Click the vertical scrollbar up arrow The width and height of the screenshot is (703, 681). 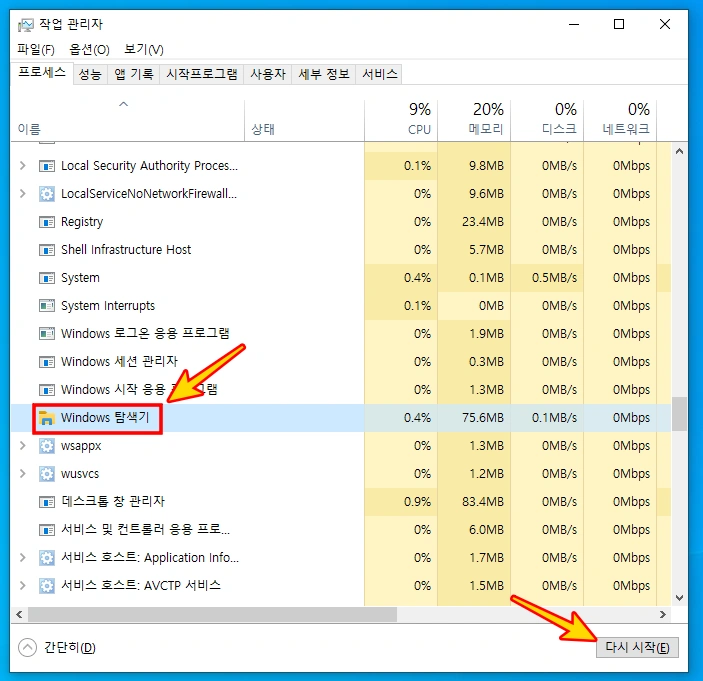coord(679,151)
